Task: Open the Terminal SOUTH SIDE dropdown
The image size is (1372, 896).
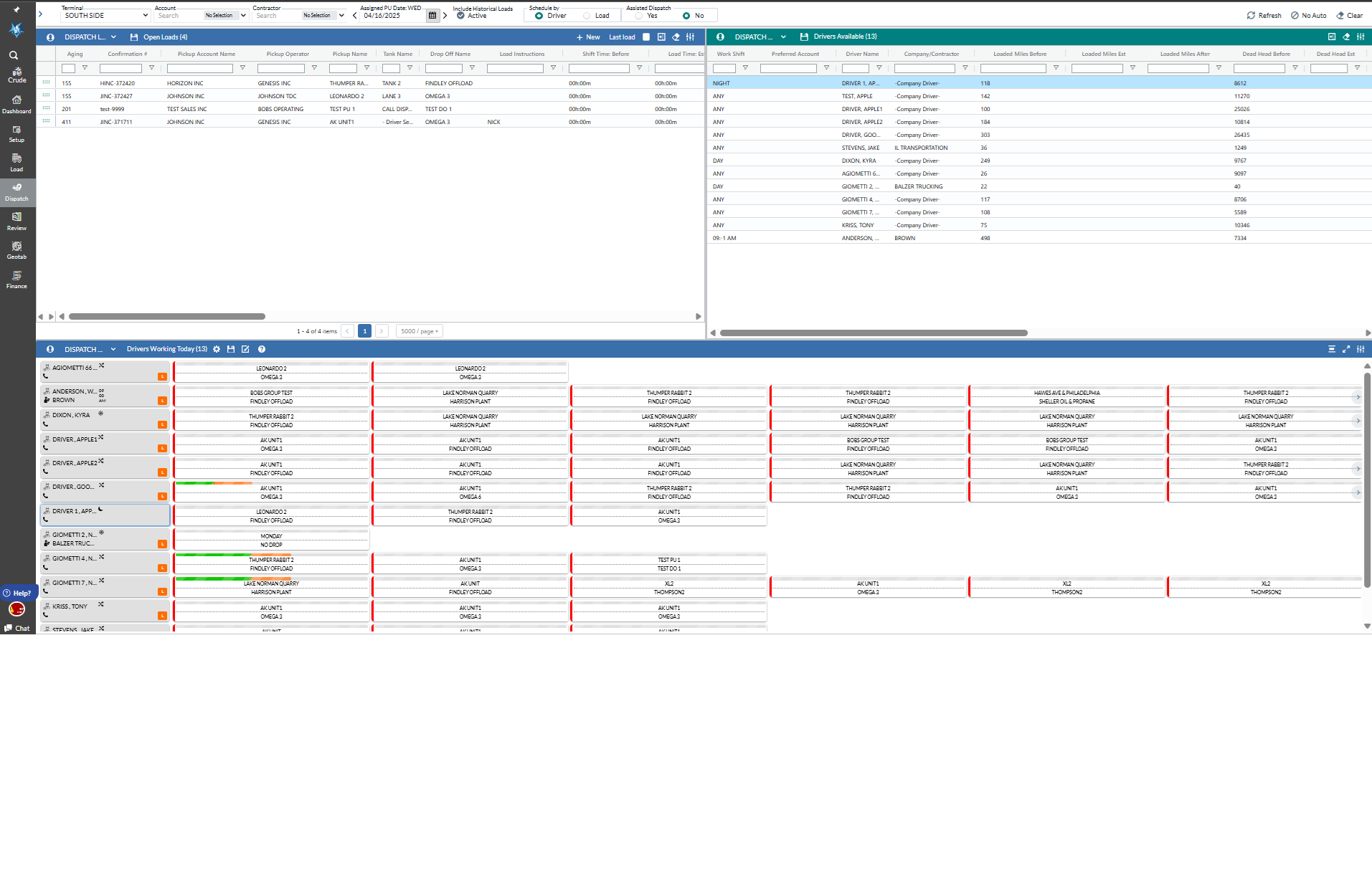Action: pos(105,16)
